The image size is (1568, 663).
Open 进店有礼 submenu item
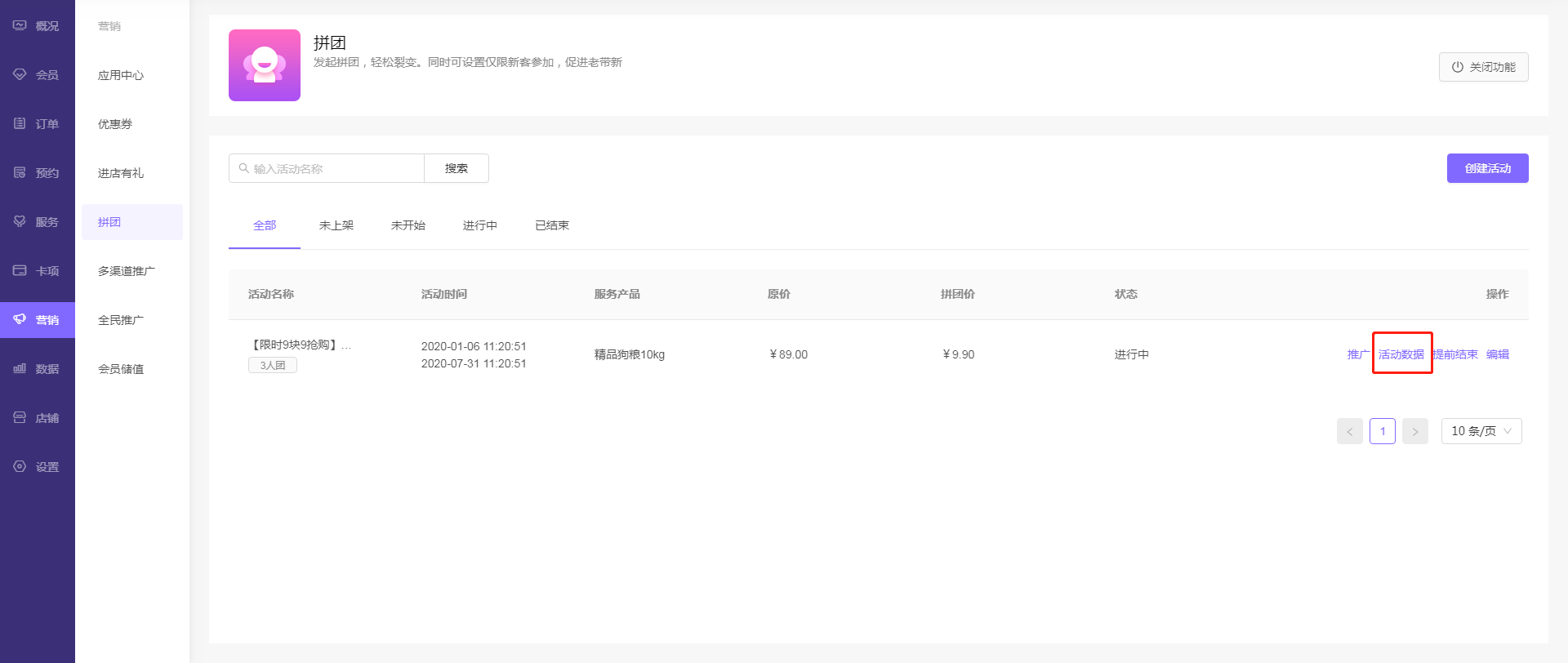(121, 173)
